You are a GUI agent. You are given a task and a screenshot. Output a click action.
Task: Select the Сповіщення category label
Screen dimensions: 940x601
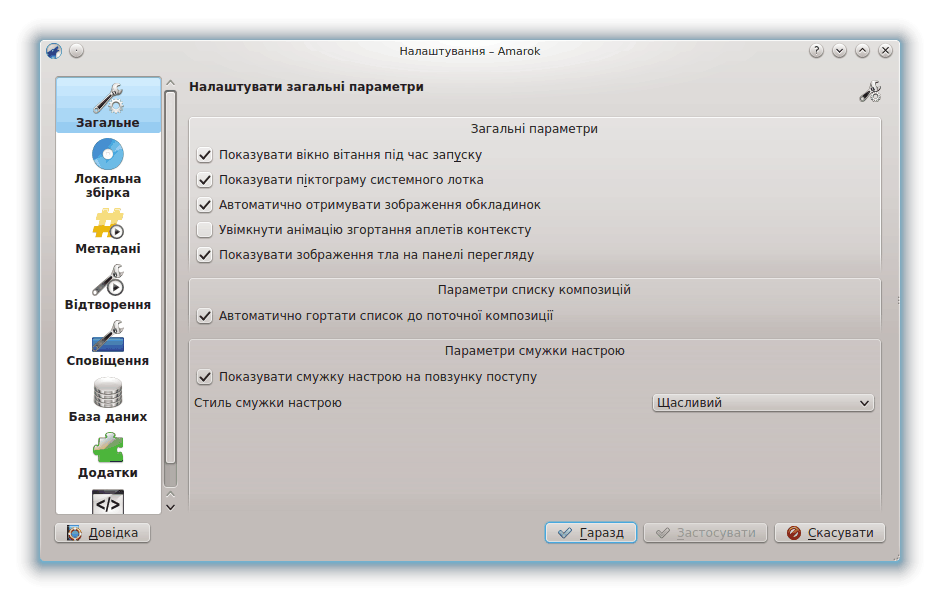pyautogui.click(x=108, y=361)
